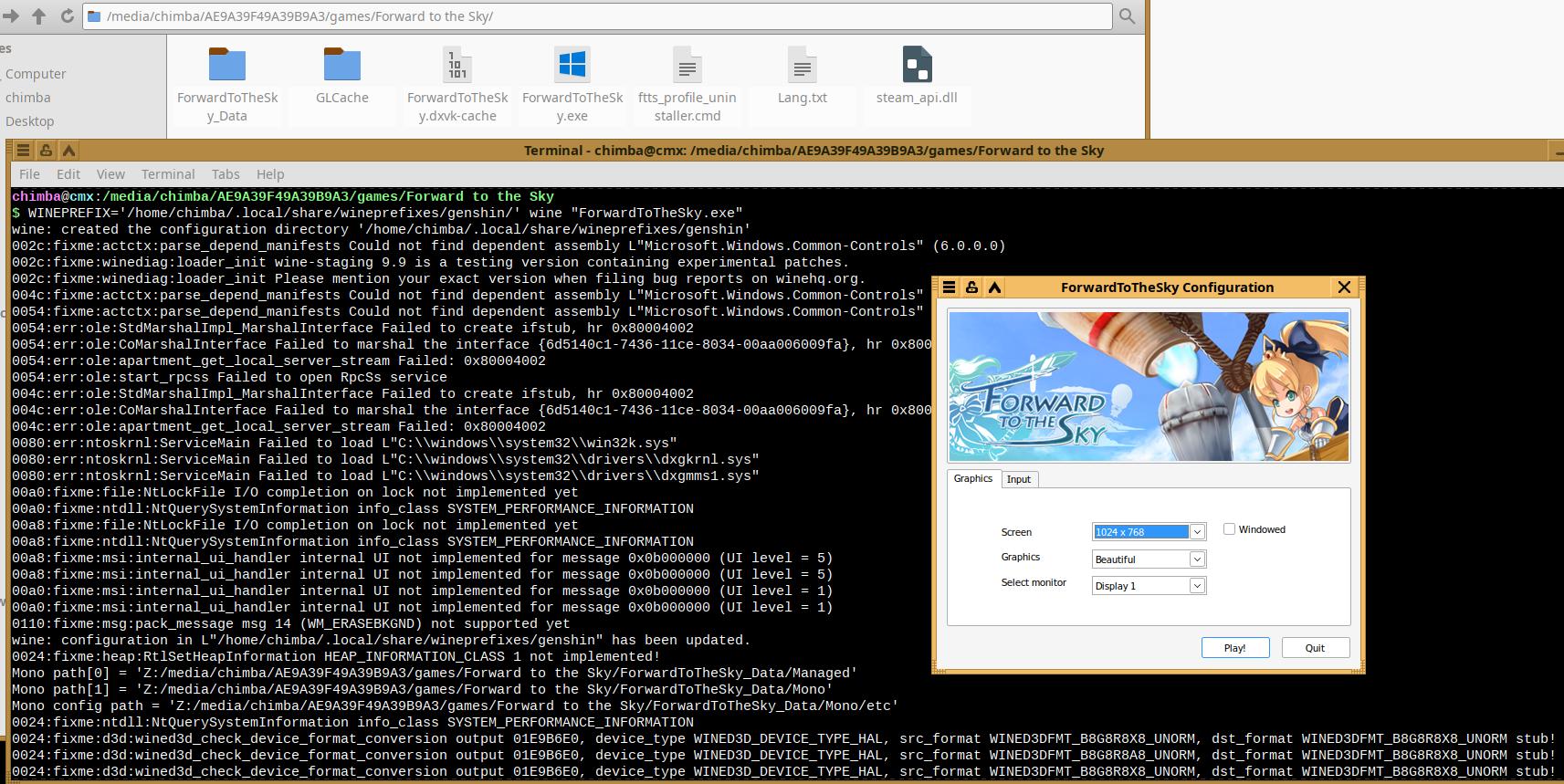The image size is (1564, 784).
Task: Switch to the Input tab
Action: point(1019,479)
